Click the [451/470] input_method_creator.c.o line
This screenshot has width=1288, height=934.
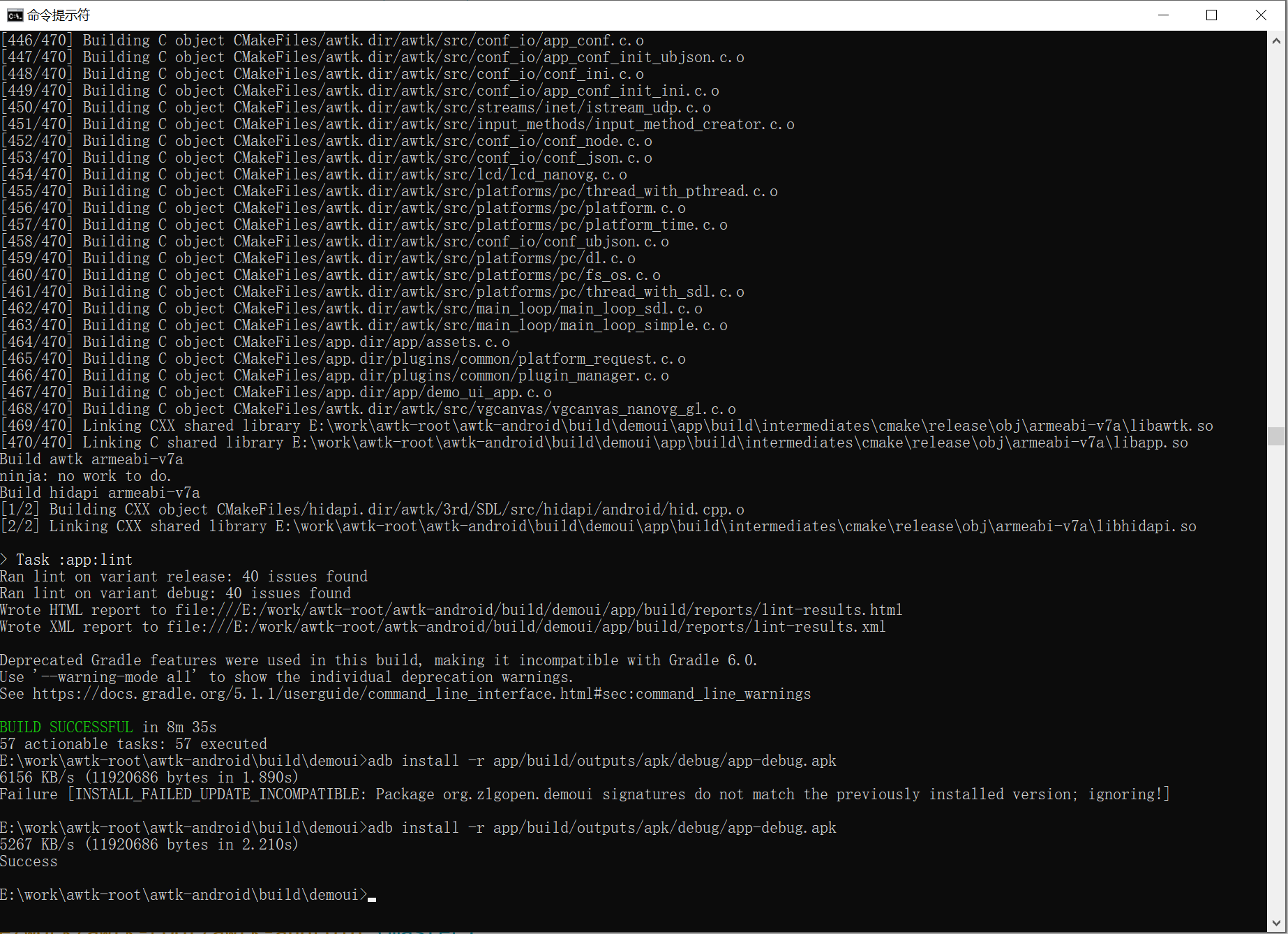point(397,124)
